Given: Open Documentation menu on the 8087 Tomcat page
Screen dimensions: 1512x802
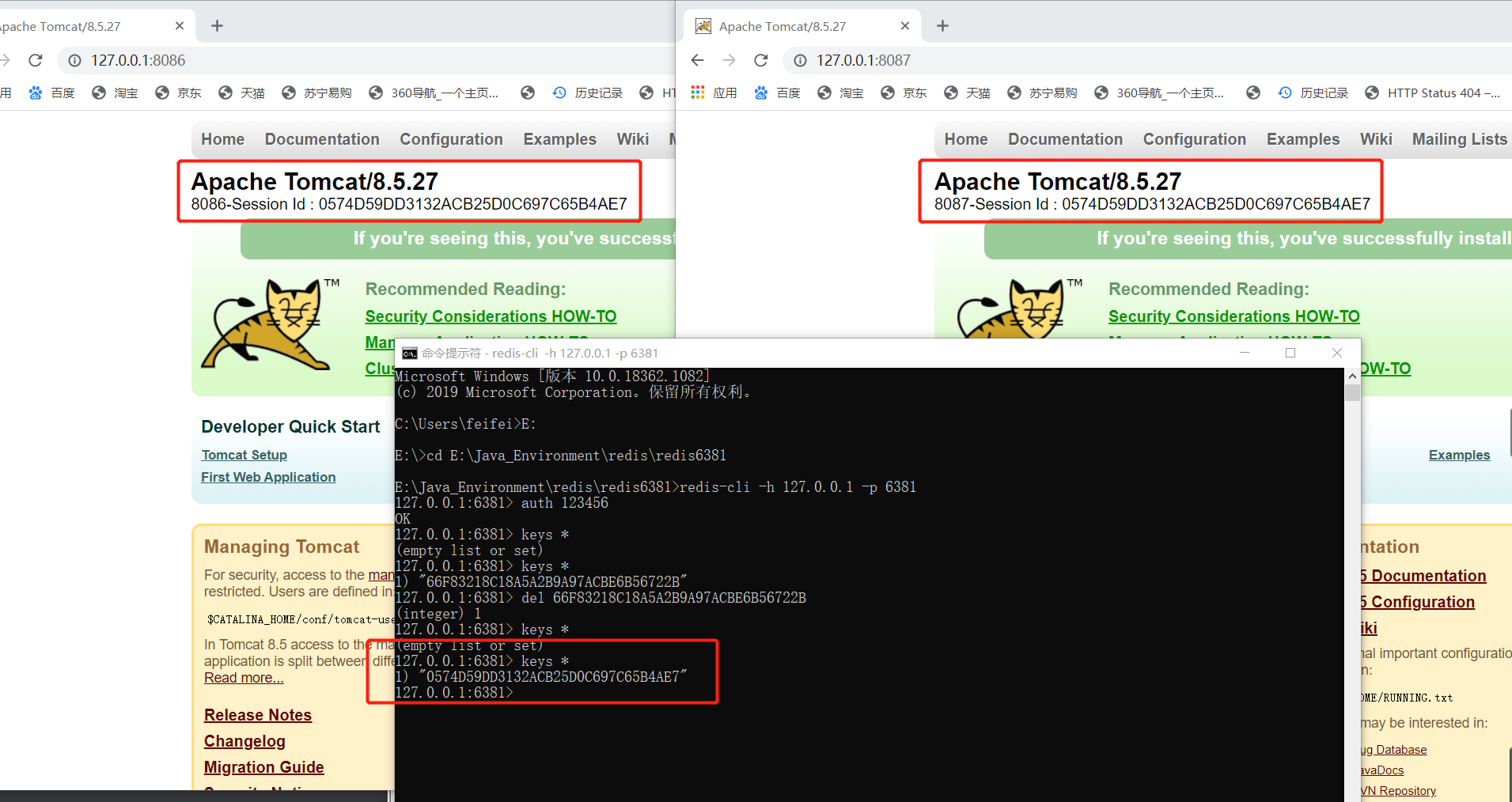Looking at the screenshot, I should 1065,139.
